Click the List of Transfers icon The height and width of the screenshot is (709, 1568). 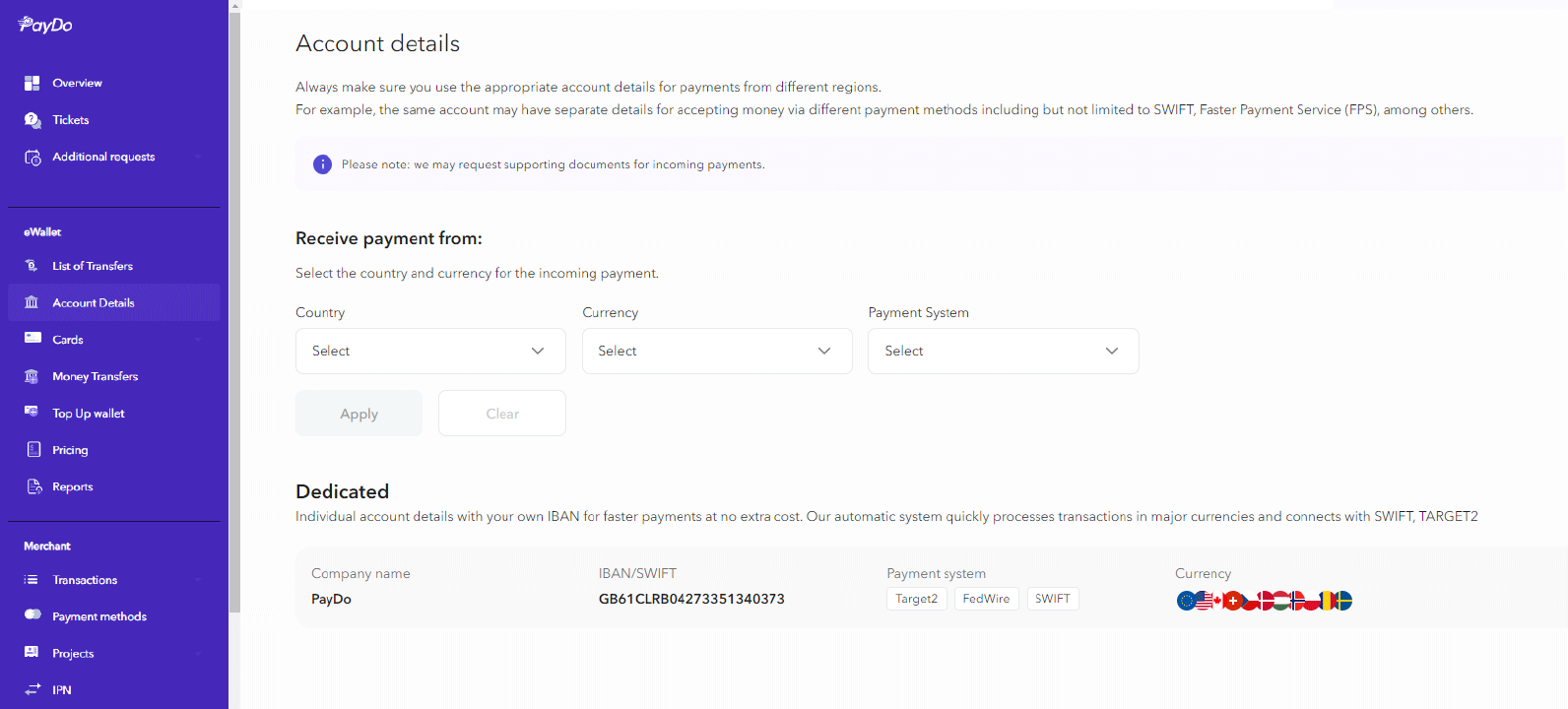click(x=33, y=266)
